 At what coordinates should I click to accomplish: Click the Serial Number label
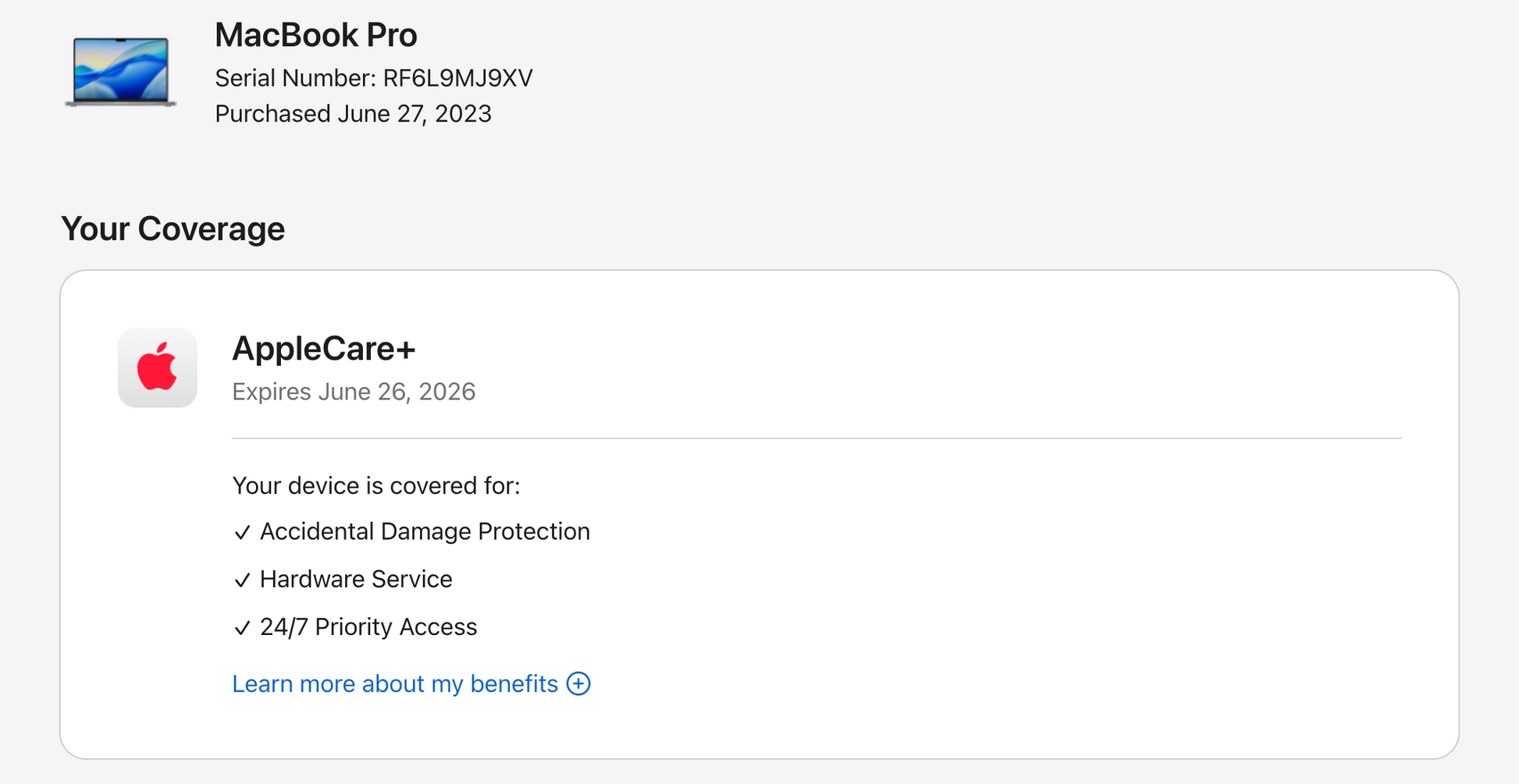pos(295,78)
